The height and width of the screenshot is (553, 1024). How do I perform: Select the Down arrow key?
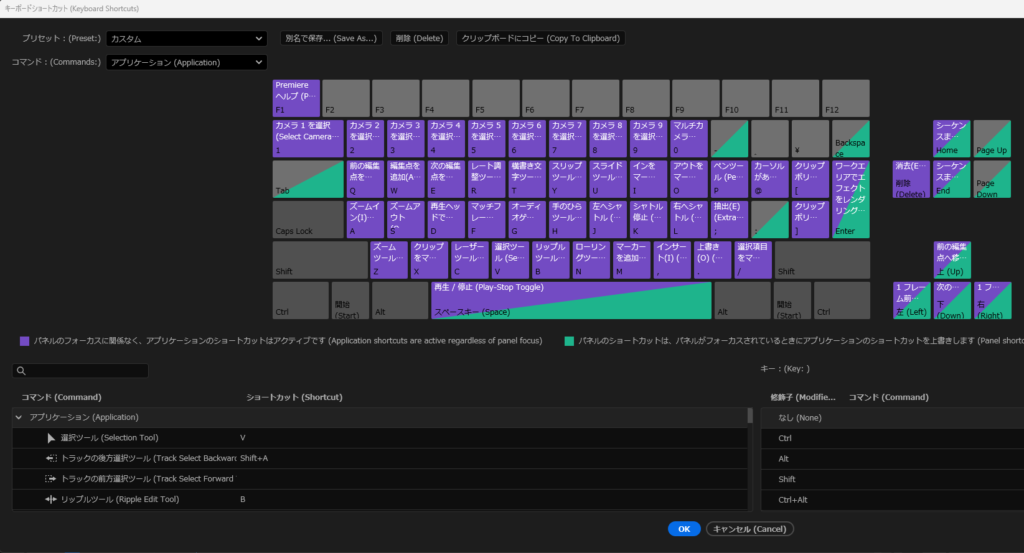tap(952, 300)
